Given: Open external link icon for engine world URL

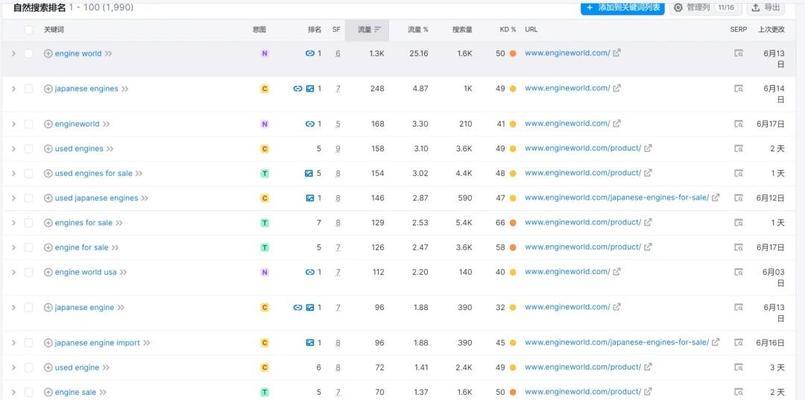Looking at the screenshot, I should tap(617, 52).
